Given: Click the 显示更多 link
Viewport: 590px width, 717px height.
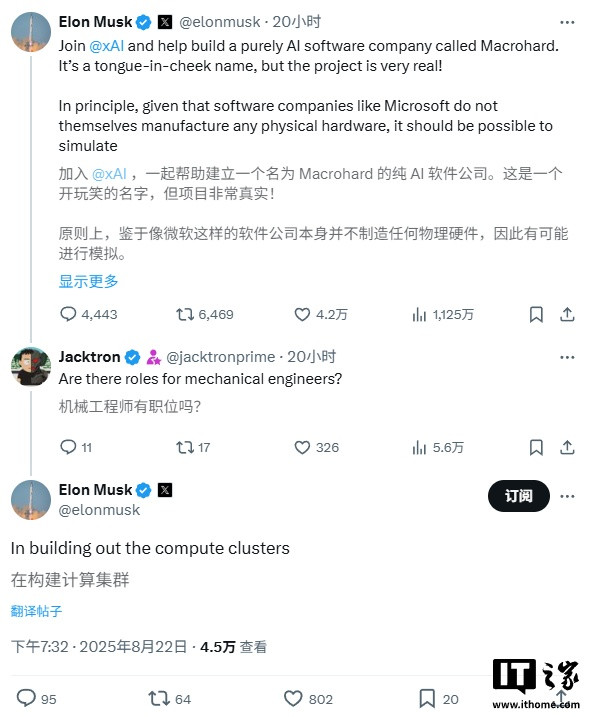Looking at the screenshot, I should click(88, 281).
